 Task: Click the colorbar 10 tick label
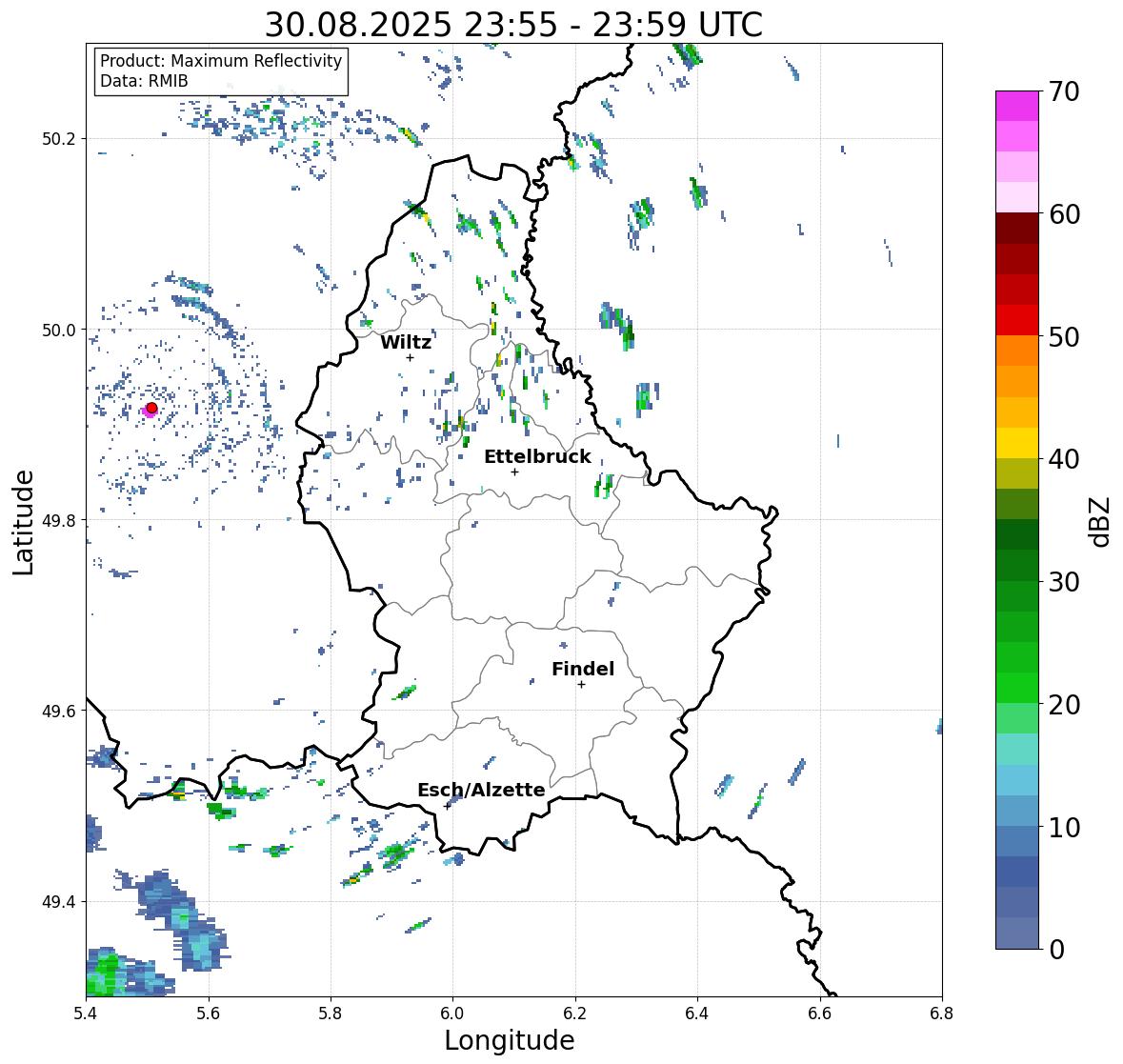1064,827
